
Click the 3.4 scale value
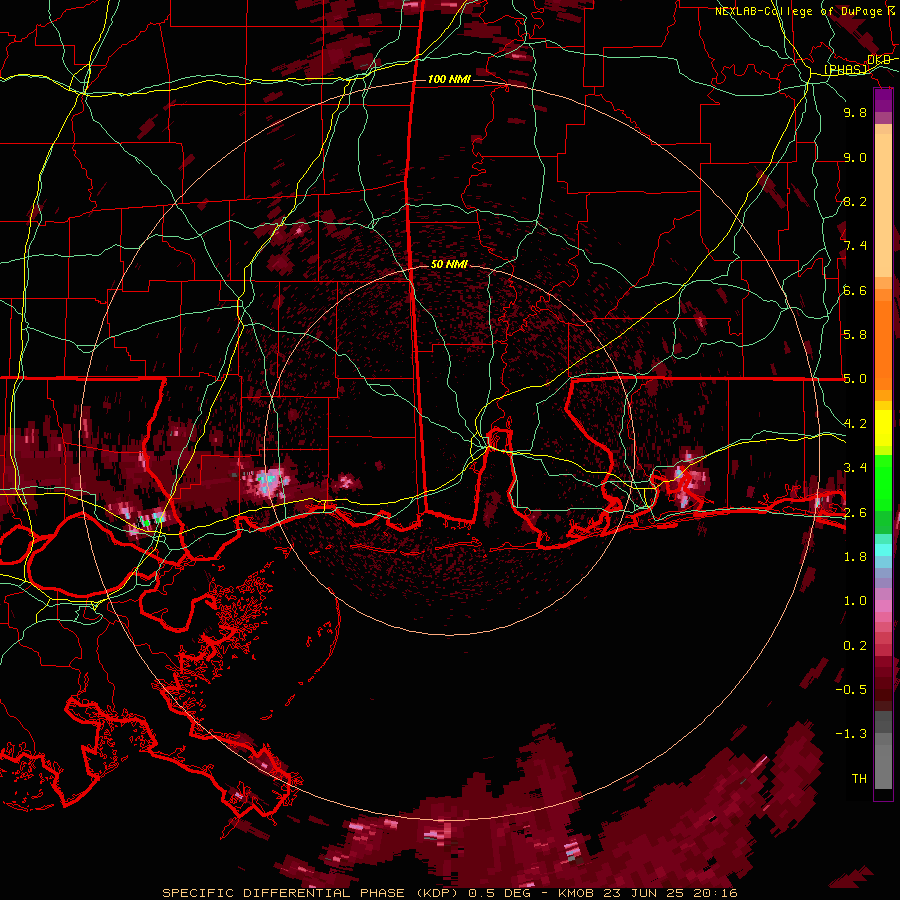pos(855,468)
